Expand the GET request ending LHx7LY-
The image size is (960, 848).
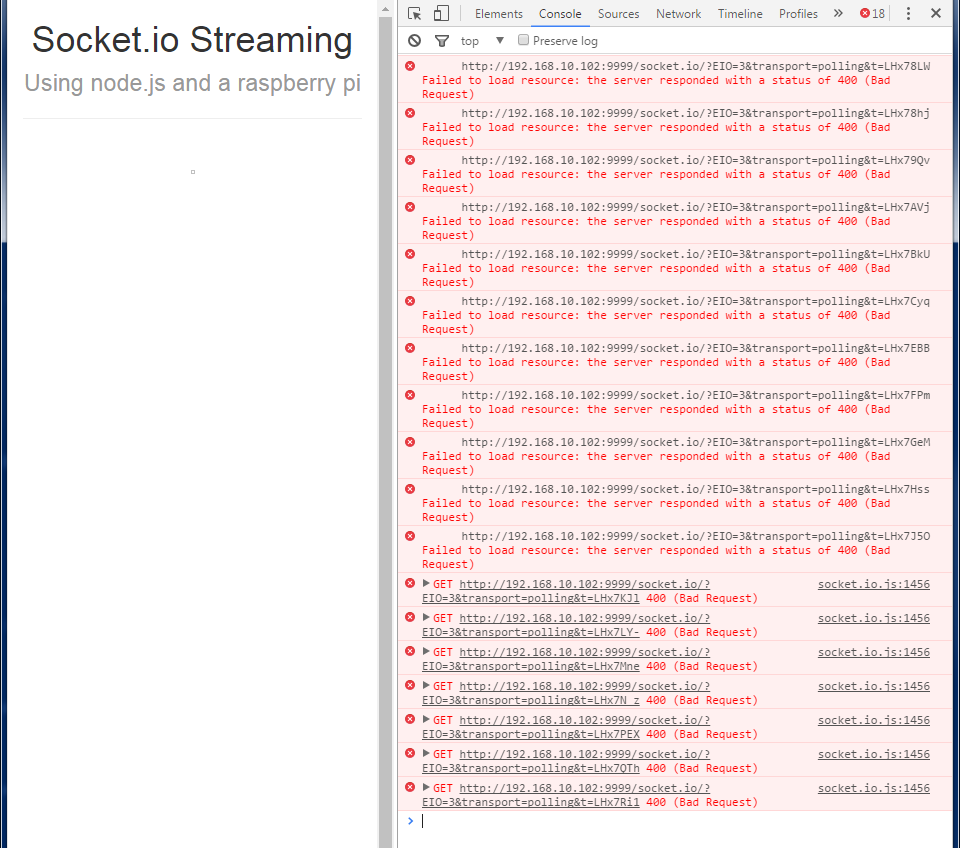426,618
